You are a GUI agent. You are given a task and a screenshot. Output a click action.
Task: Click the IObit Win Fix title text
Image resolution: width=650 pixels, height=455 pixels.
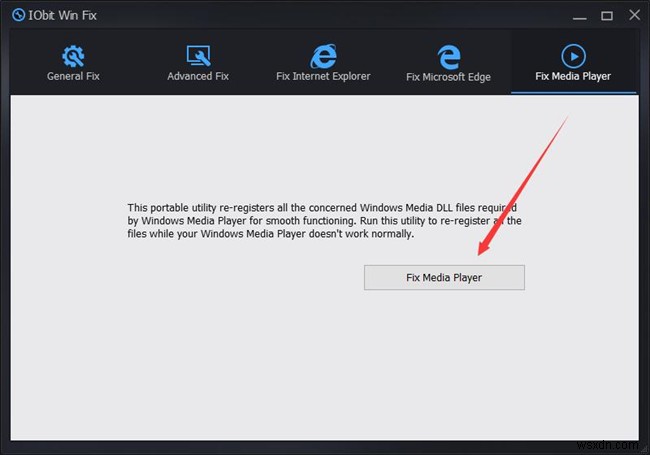63,15
